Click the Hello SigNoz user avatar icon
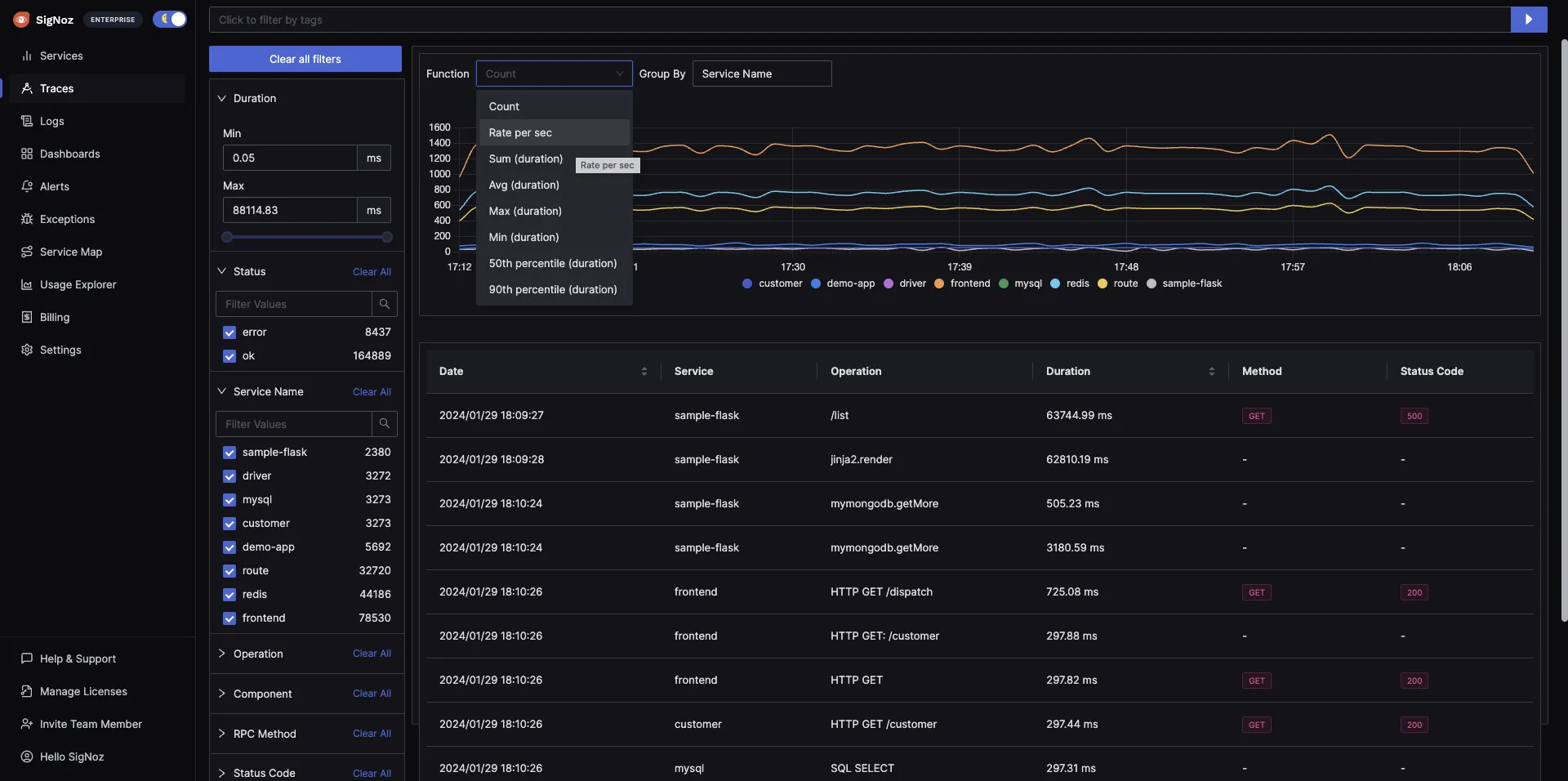Viewport: 1568px width, 781px height. (27, 756)
